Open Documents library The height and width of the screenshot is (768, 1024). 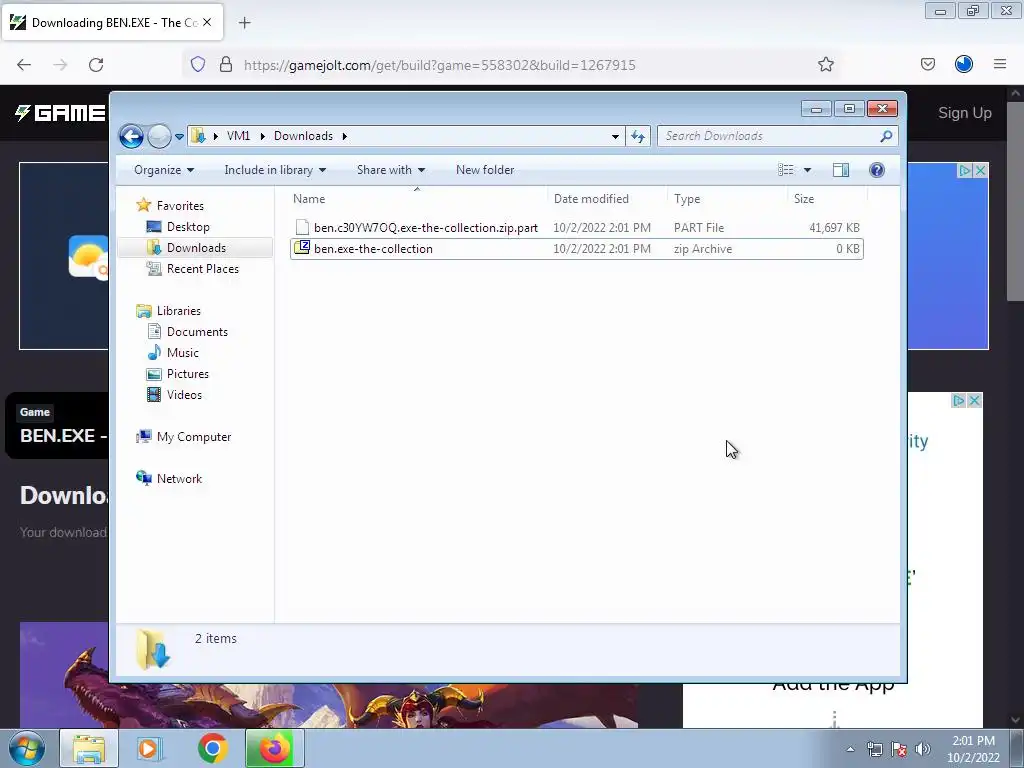click(x=197, y=332)
